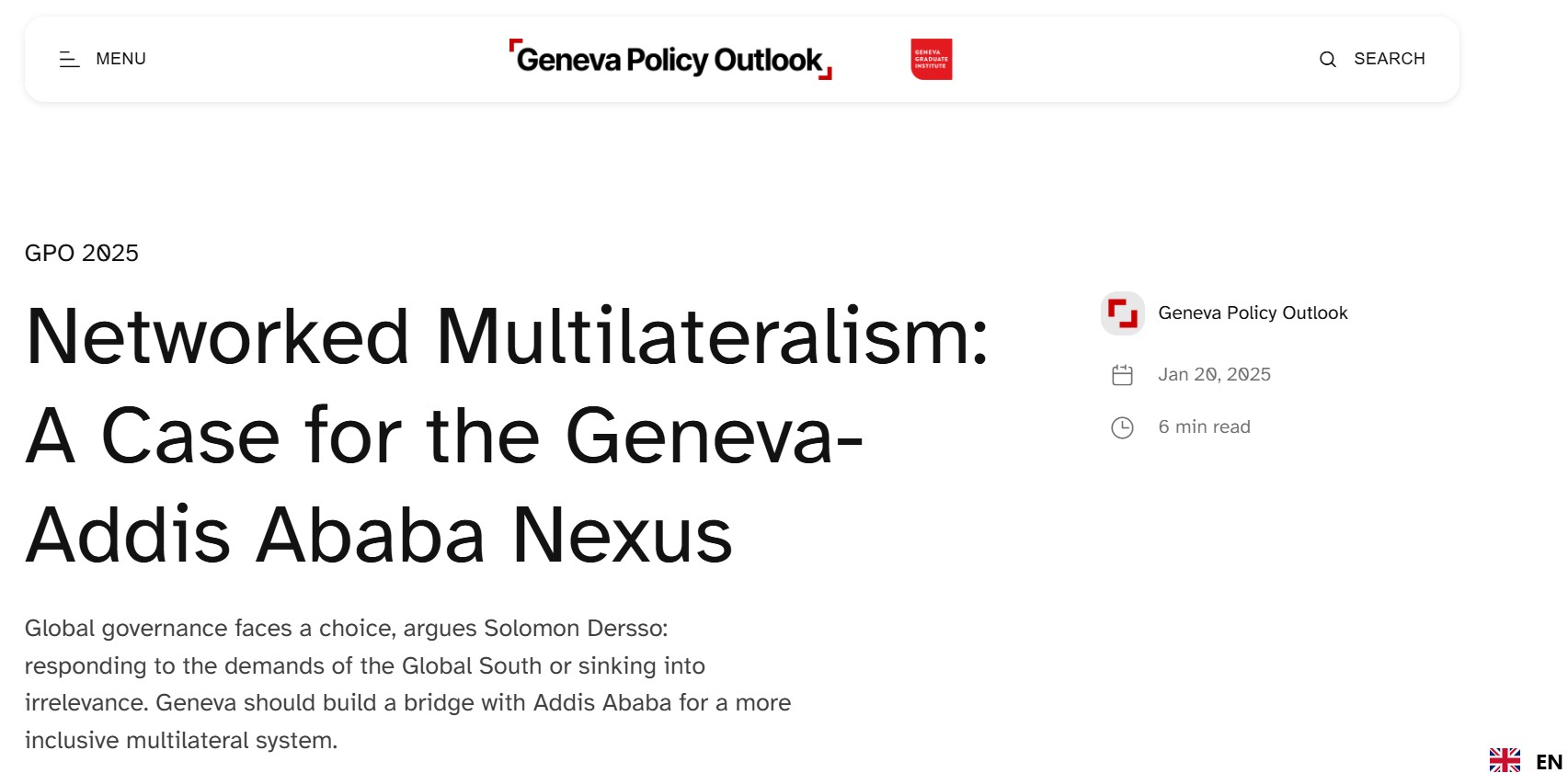Click the 6 min read label

point(1204,426)
